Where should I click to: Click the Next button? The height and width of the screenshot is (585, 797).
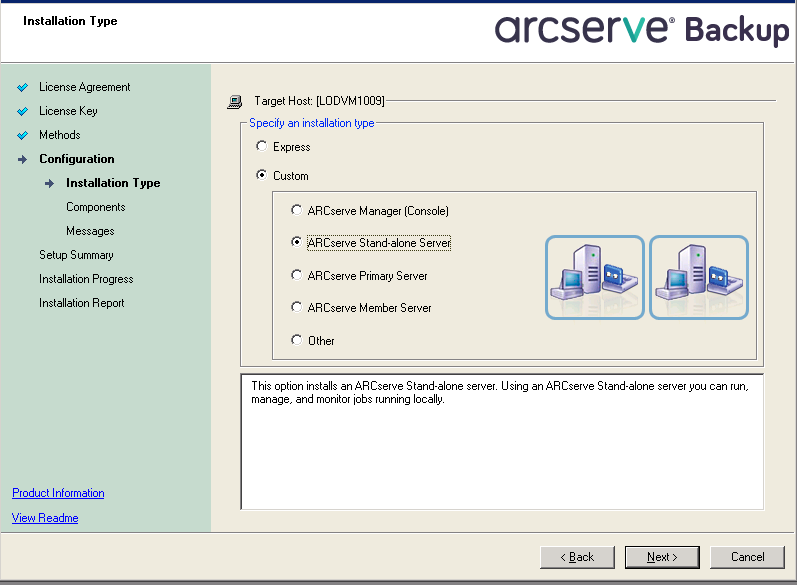coord(662,557)
